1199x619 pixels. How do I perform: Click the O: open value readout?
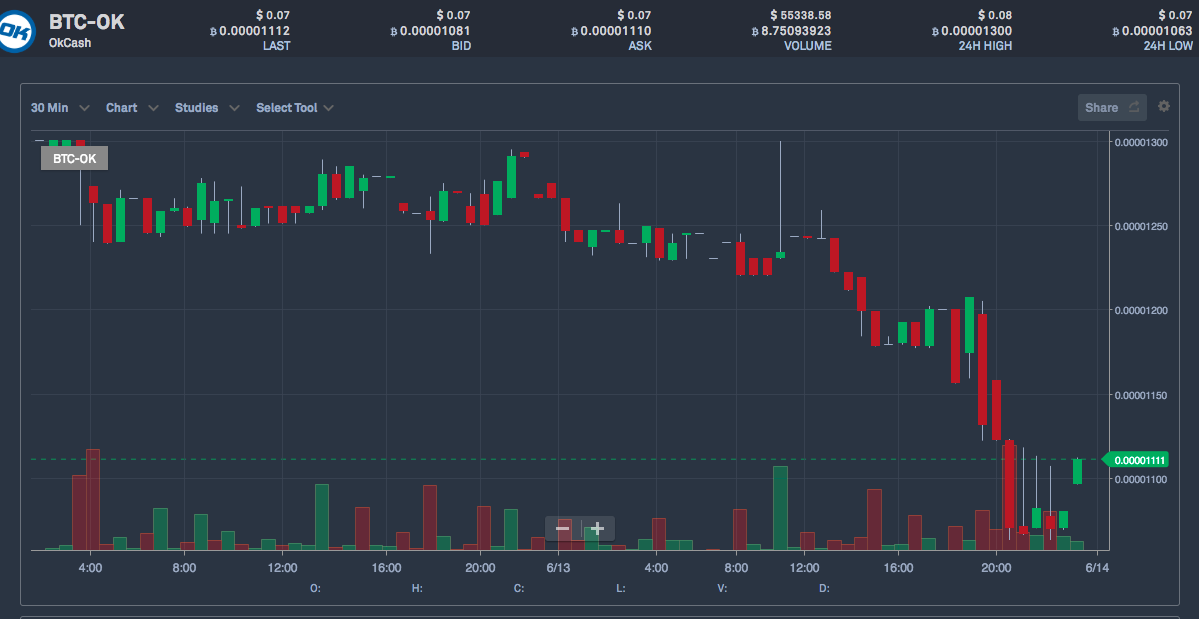(315, 588)
